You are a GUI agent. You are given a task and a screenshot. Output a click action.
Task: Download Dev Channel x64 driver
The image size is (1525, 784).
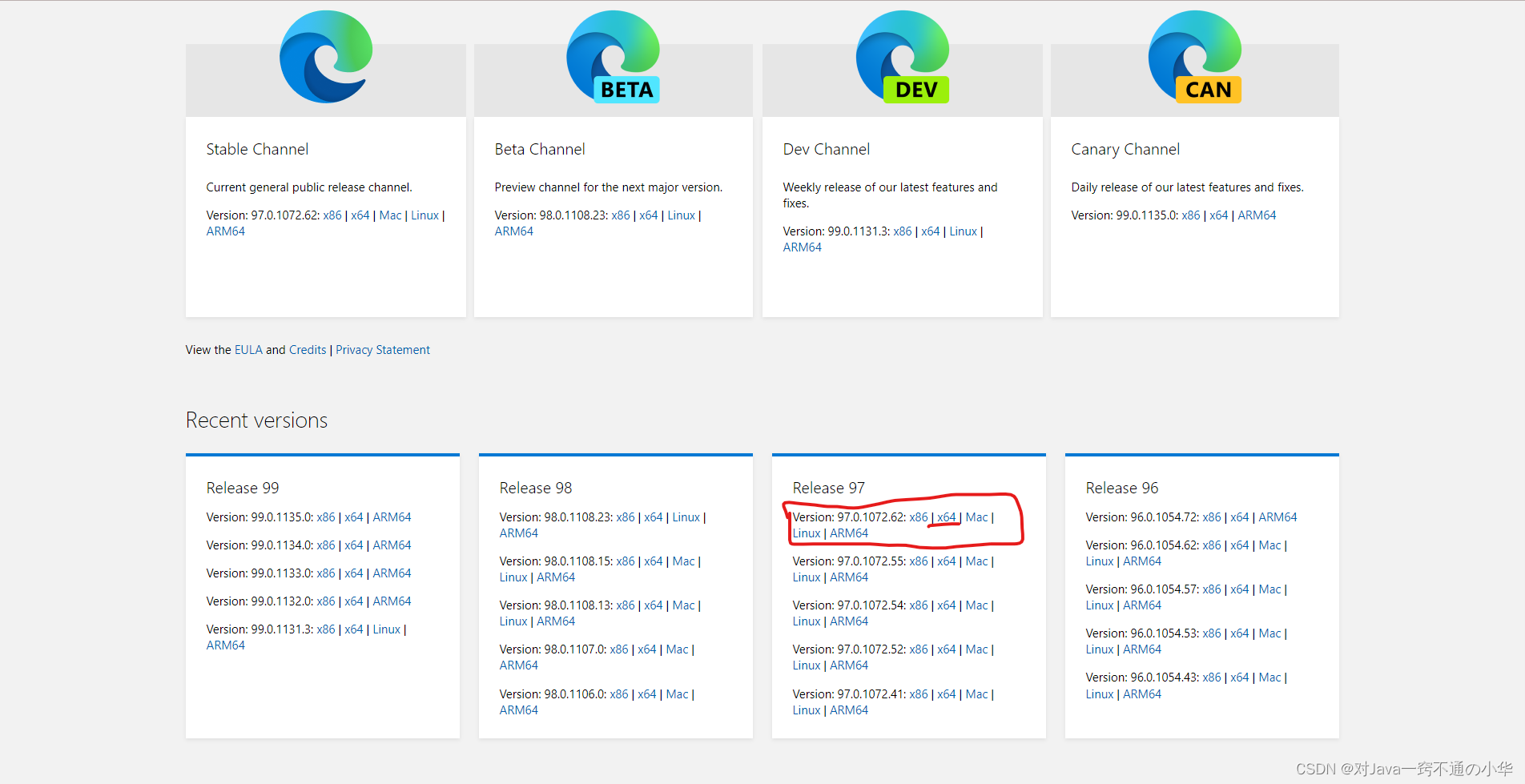931,231
